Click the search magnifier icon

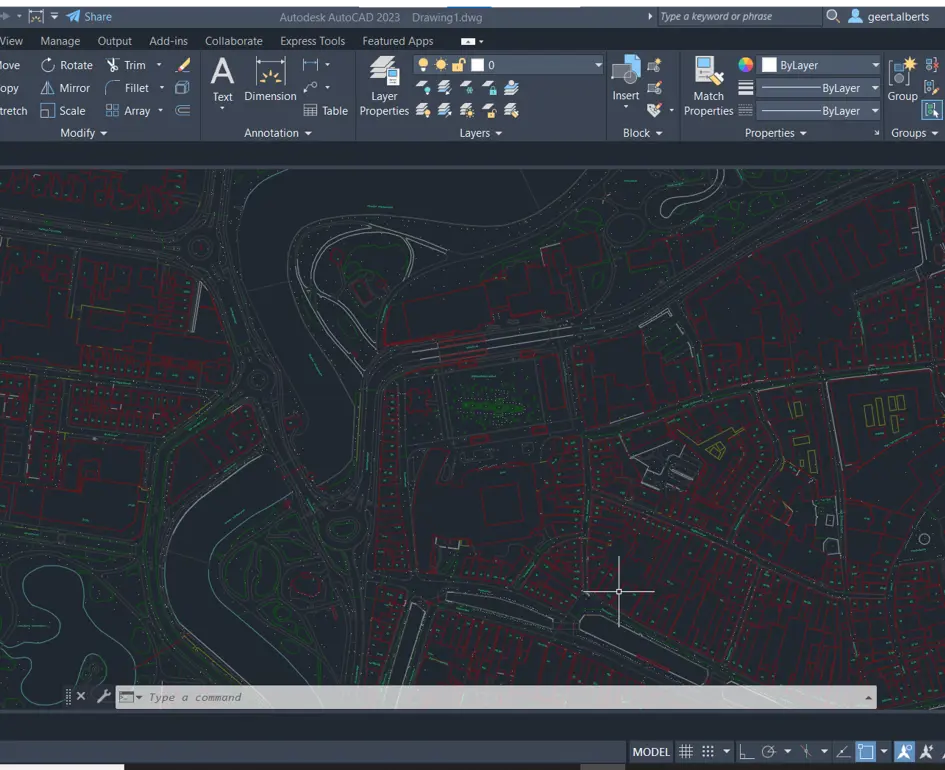pos(832,16)
